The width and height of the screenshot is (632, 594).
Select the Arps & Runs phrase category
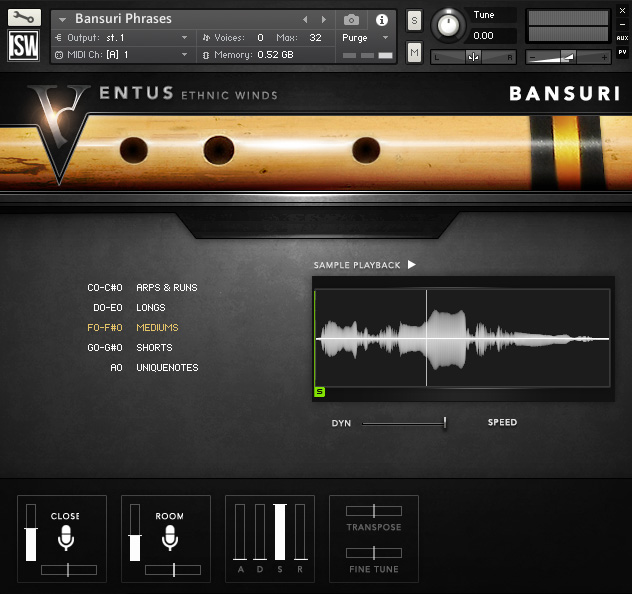tap(167, 288)
